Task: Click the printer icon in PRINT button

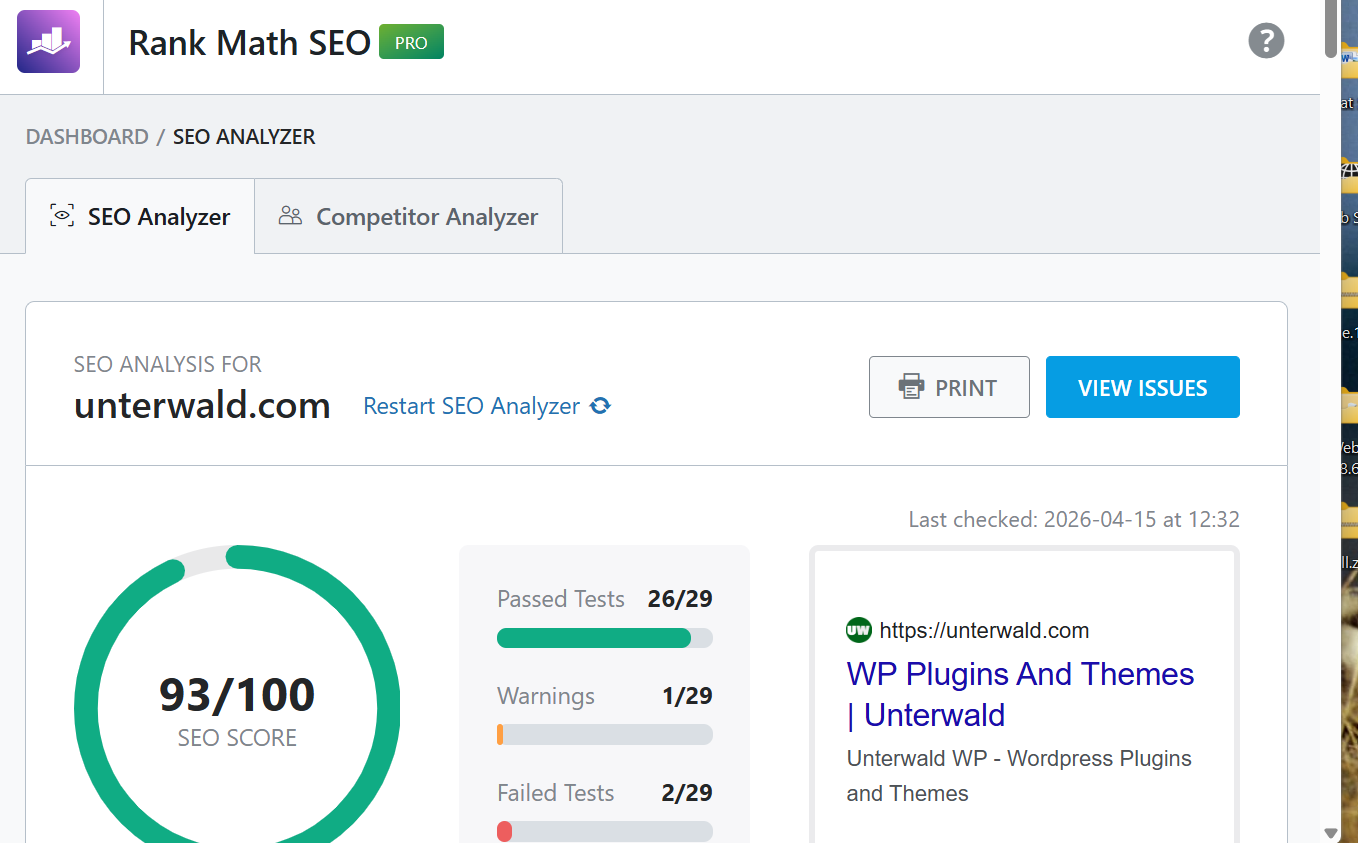Action: coord(911,388)
